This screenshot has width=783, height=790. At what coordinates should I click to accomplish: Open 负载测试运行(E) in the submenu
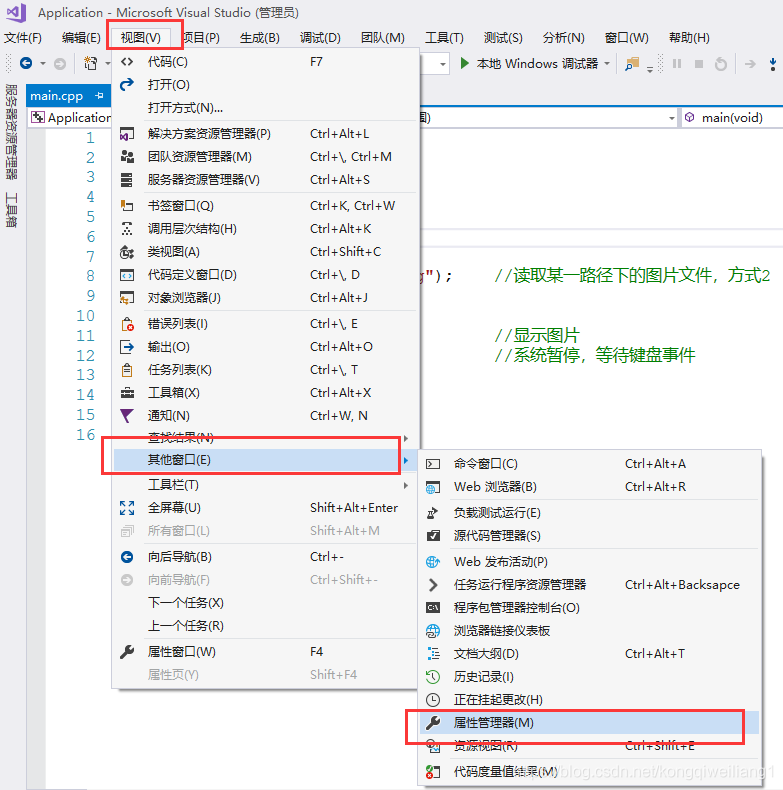pyautogui.click(x=590, y=512)
